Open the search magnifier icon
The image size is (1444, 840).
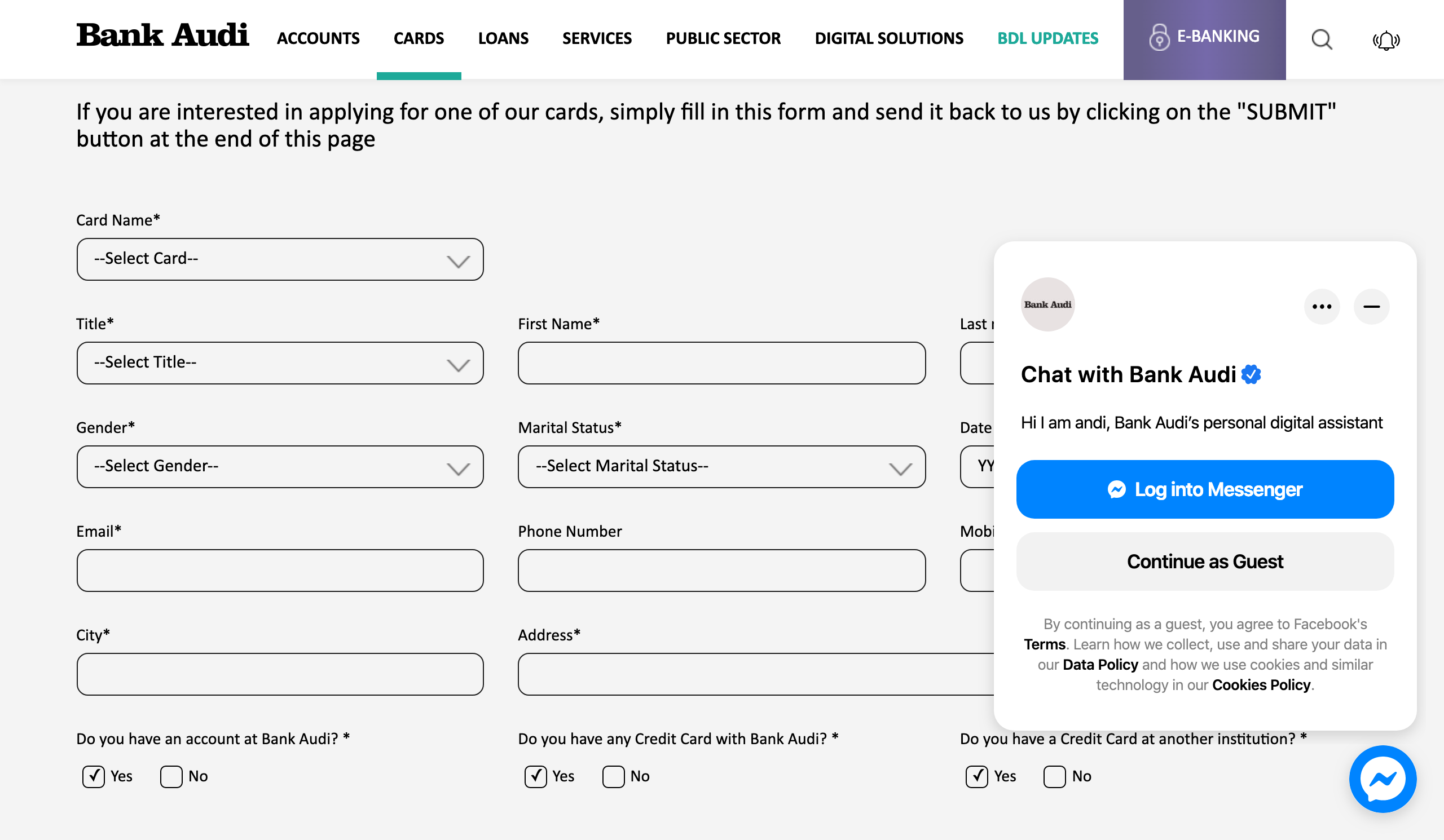1322,39
